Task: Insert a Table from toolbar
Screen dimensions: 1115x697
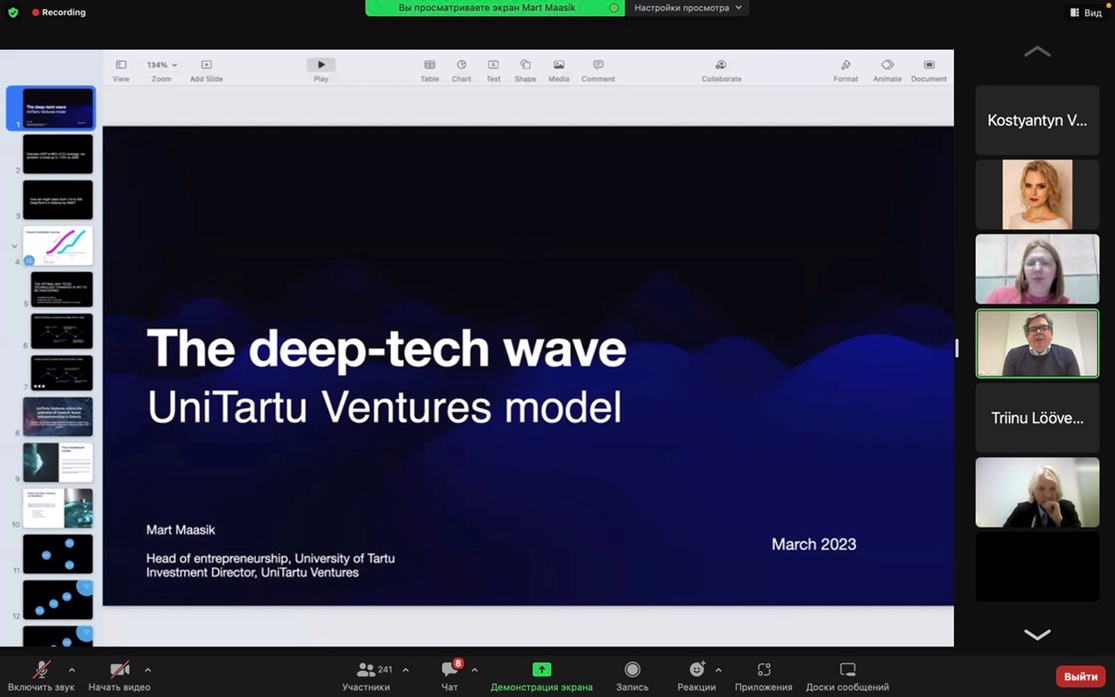Action: [x=430, y=65]
